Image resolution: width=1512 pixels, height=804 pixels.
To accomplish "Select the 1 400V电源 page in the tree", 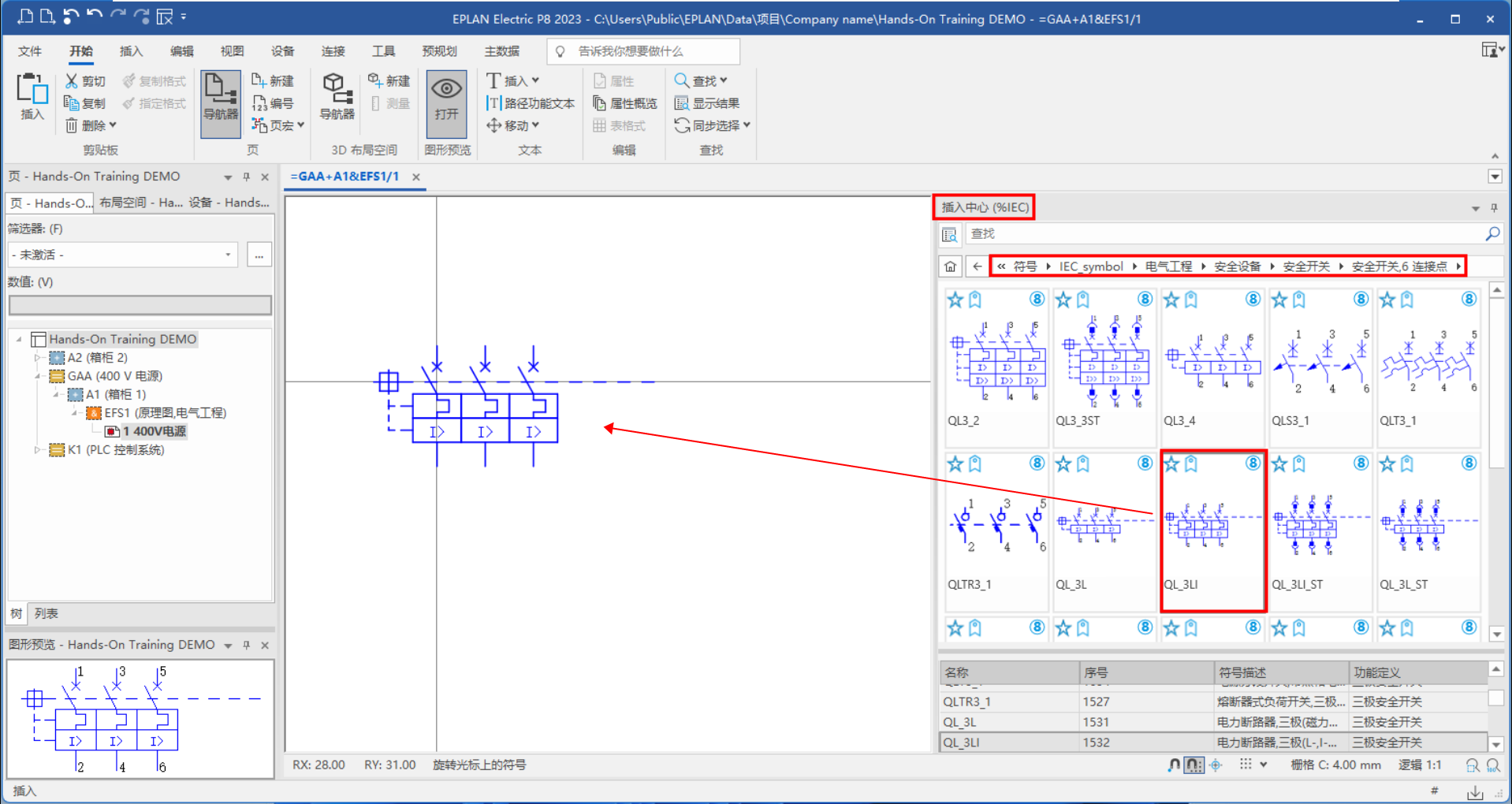I will click(154, 431).
